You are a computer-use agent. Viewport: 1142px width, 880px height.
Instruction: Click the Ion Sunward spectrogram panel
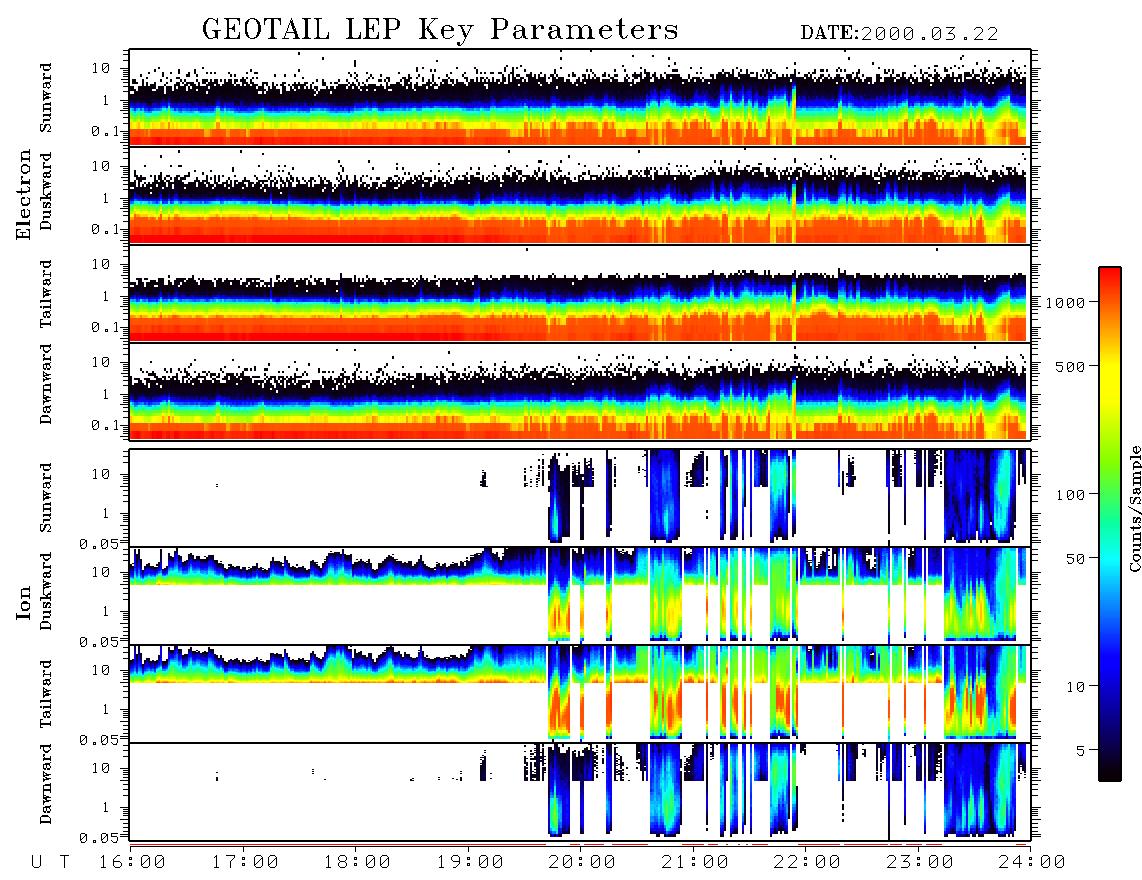pos(580,498)
